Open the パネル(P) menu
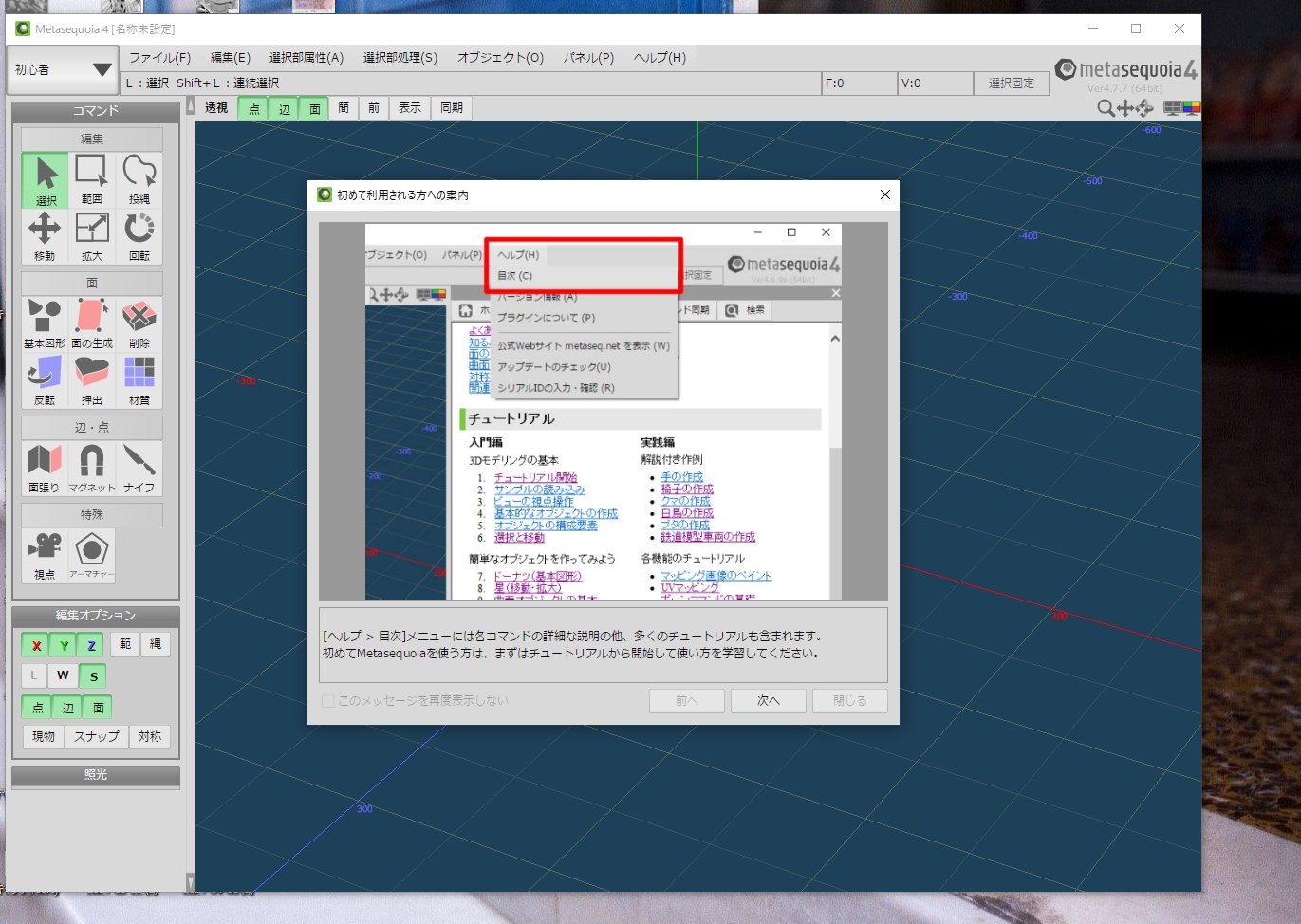This screenshot has height=924, width=1301. click(x=588, y=58)
